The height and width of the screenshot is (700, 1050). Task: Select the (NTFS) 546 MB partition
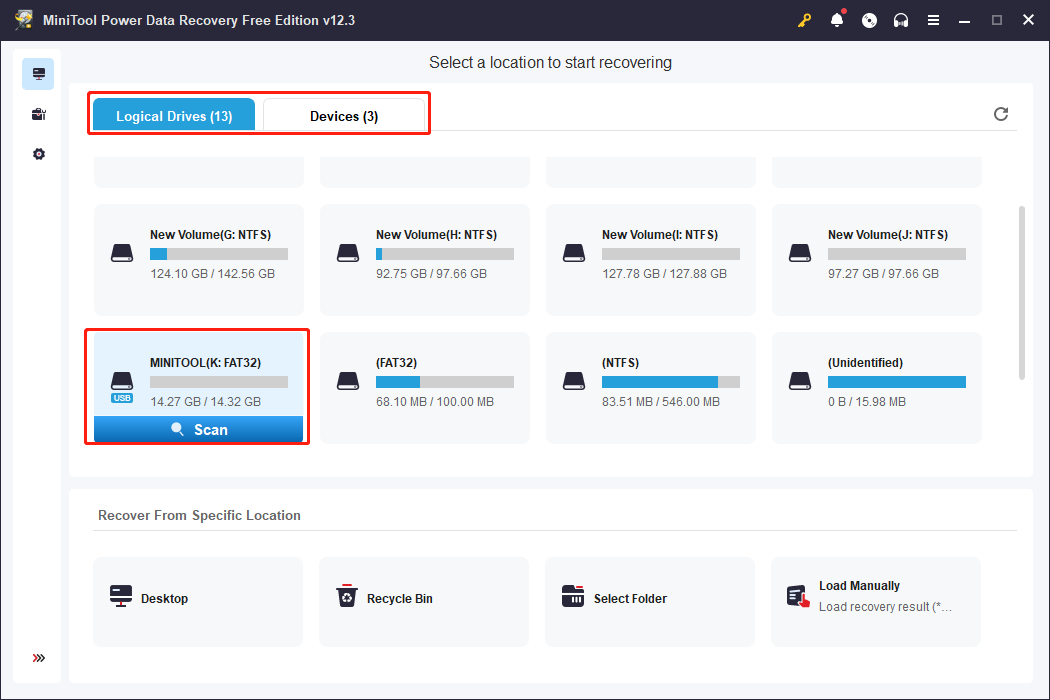[x=649, y=388]
